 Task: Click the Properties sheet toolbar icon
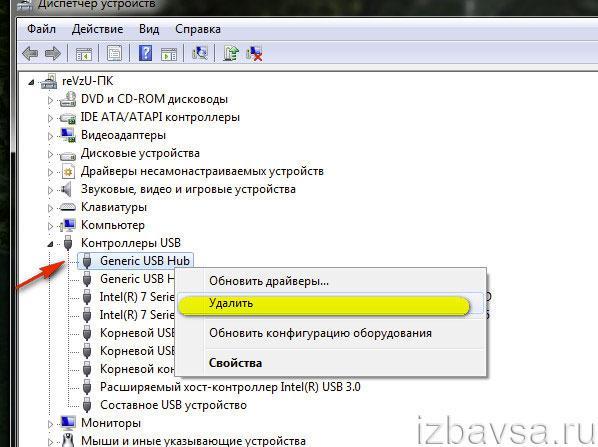pos(114,53)
